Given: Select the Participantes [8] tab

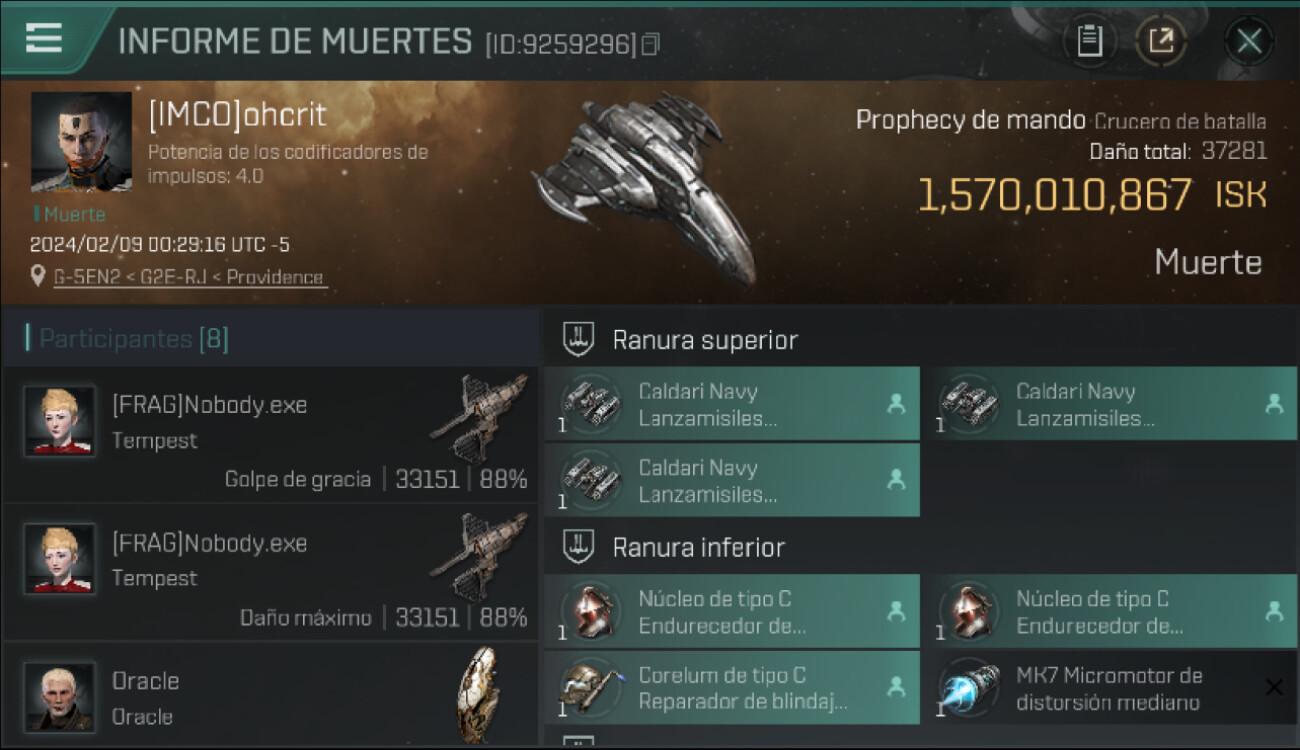Looking at the screenshot, I should point(134,339).
